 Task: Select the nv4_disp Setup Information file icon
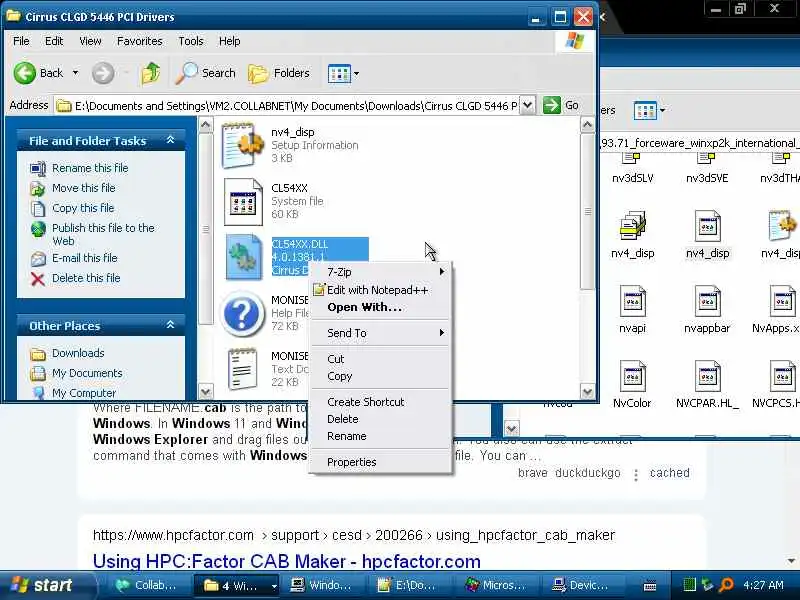tap(243, 145)
